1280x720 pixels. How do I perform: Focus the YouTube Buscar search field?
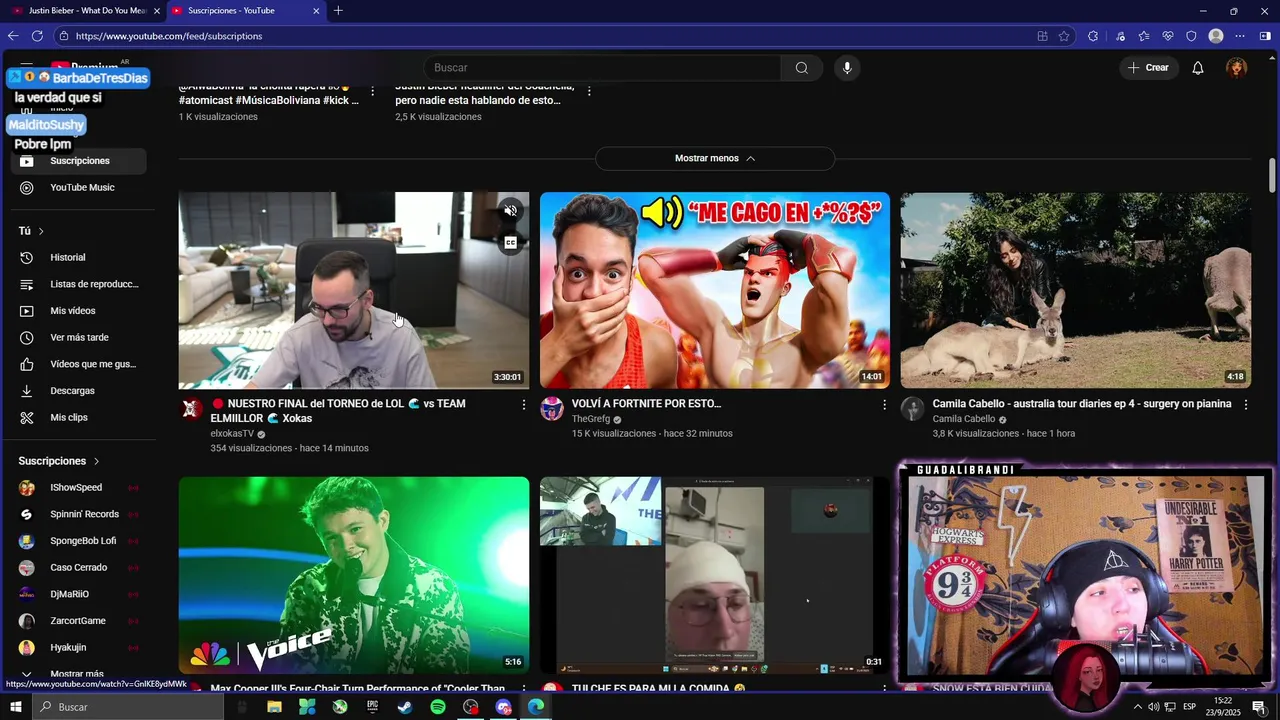coord(602,68)
